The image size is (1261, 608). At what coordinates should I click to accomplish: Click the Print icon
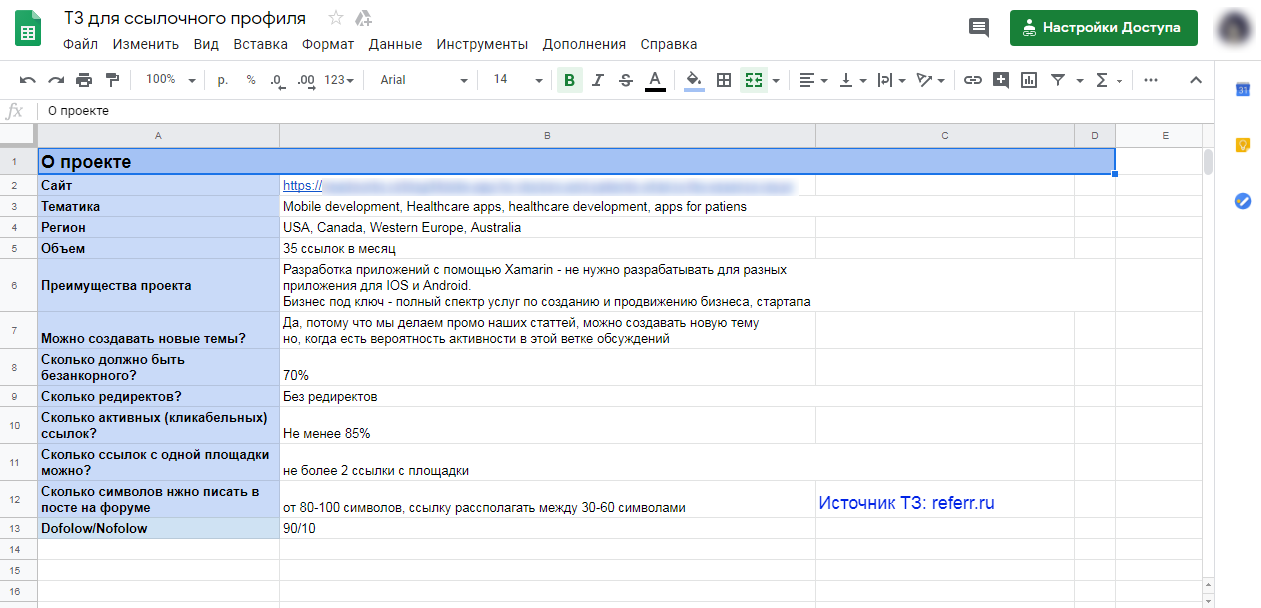[84, 80]
